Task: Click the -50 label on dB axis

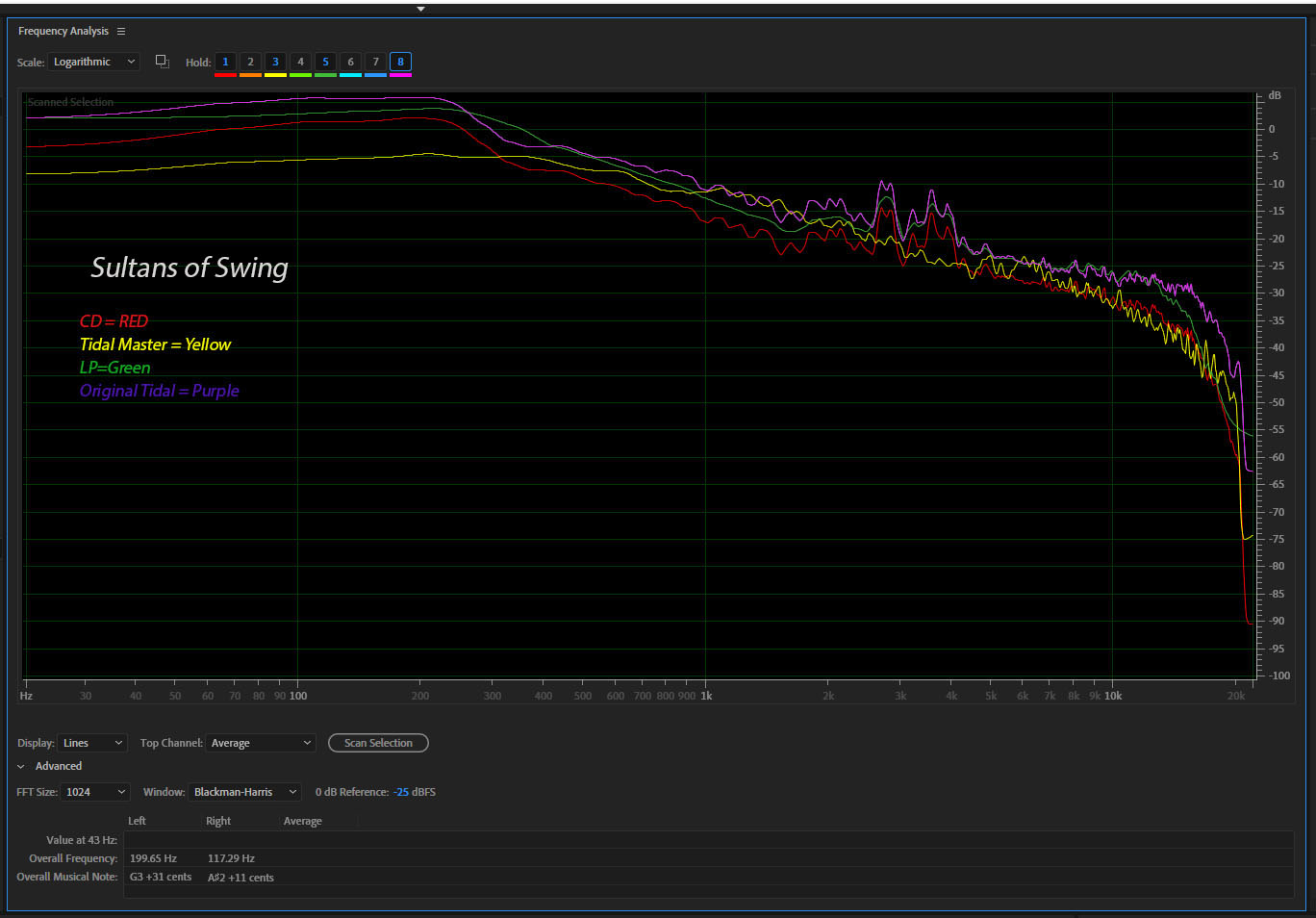Action: point(1276,402)
